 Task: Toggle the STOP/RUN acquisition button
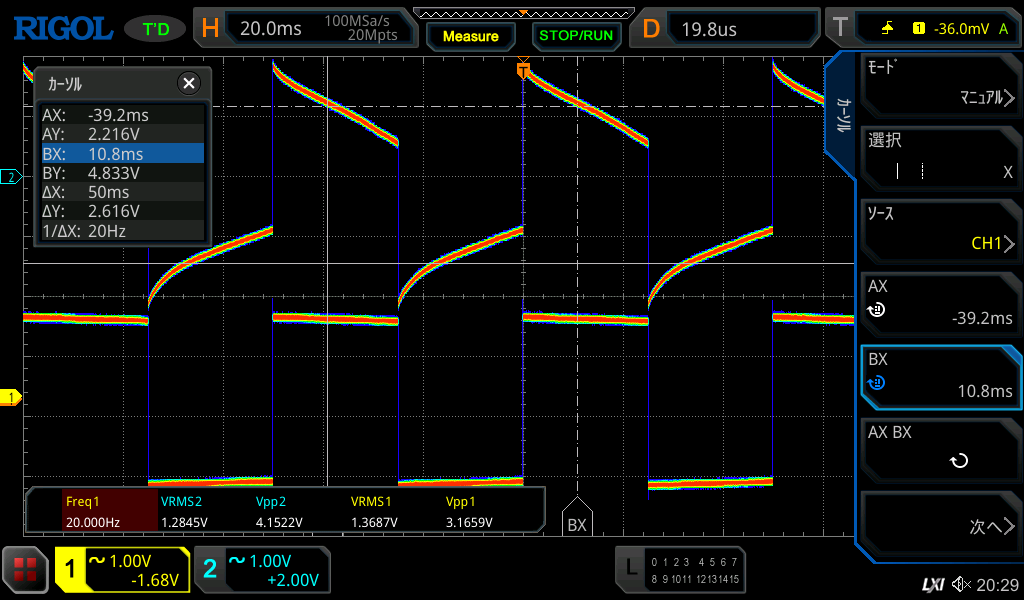pyautogui.click(x=575, y=35)
